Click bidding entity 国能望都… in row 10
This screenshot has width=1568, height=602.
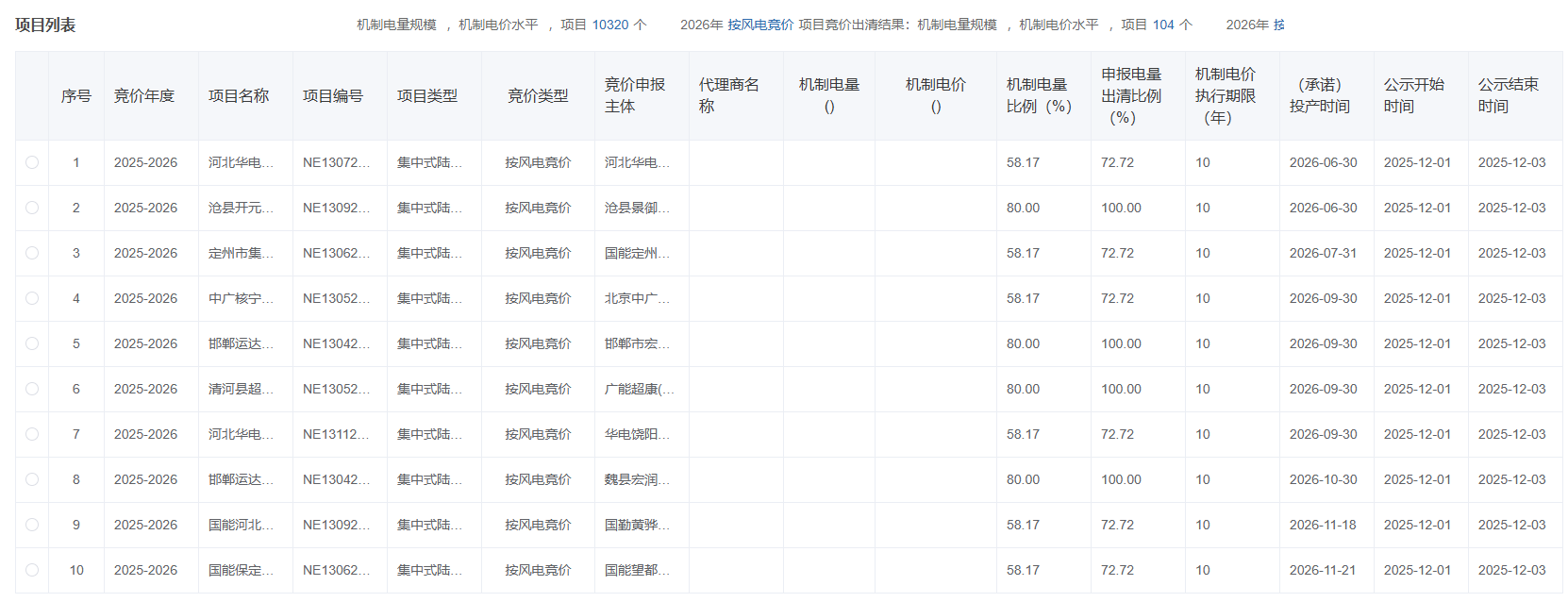[x=637, y=570]
